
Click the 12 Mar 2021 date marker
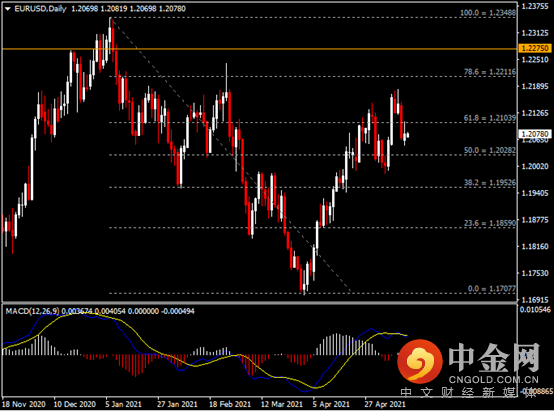pos(282,404)
